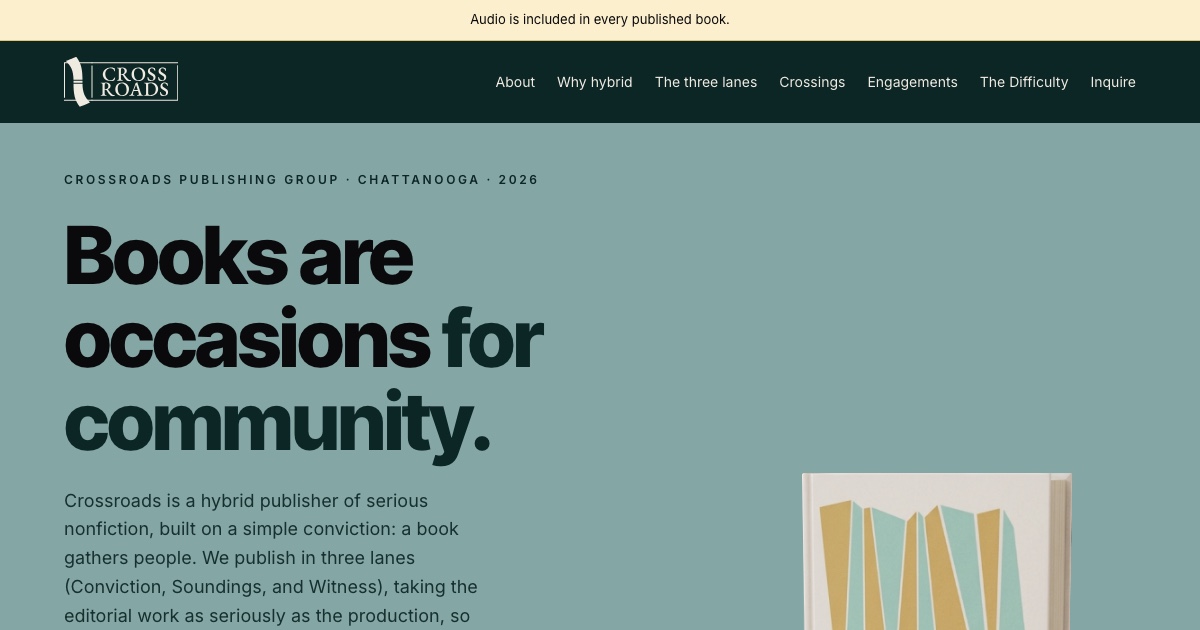
Task: Click the Crossroads logo in the header
Action: (x=121, y=82)
